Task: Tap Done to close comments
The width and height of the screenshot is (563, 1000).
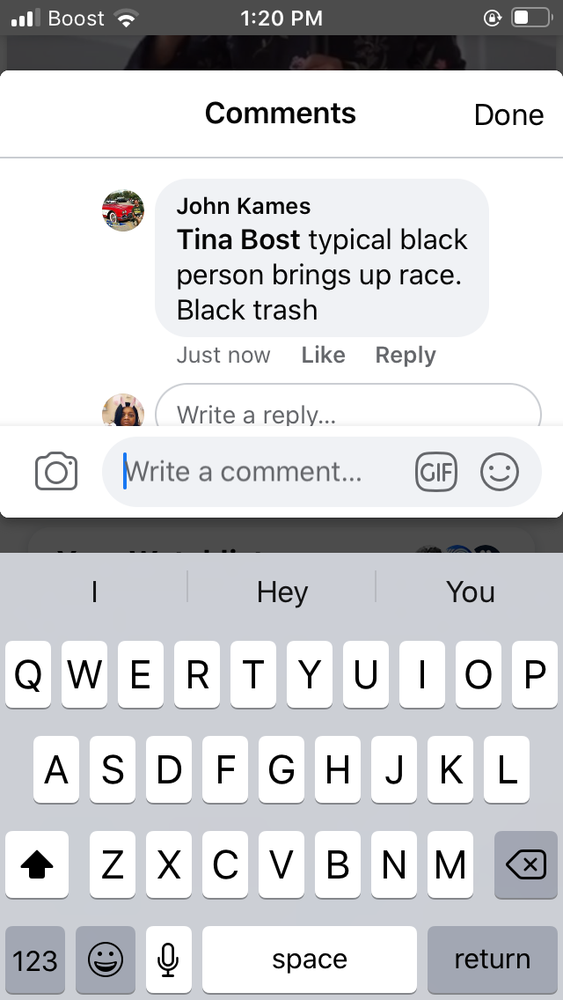Action: (x=509, y=115)
